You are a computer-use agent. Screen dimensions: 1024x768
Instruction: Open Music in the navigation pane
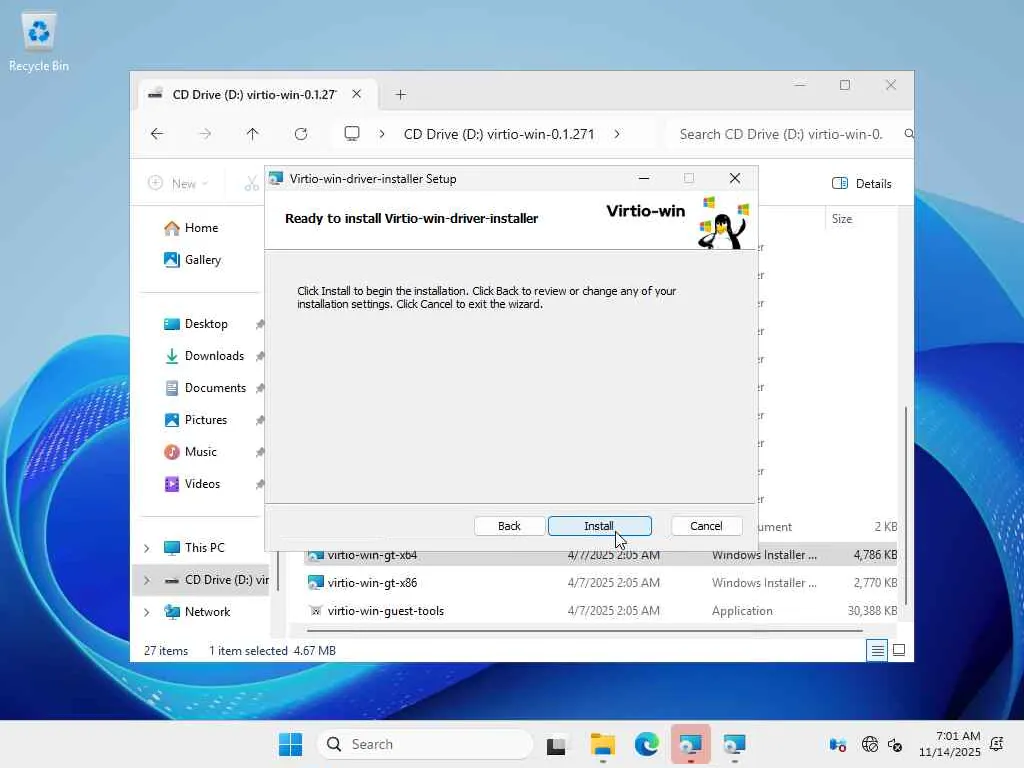tap(200, 452)
